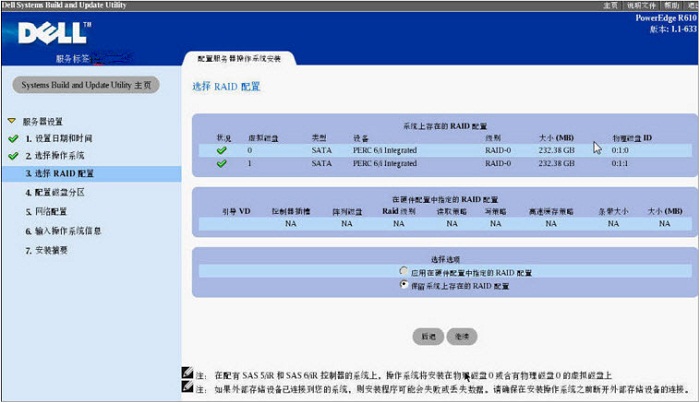Click the 服务器设置 heading

(42, 121)
